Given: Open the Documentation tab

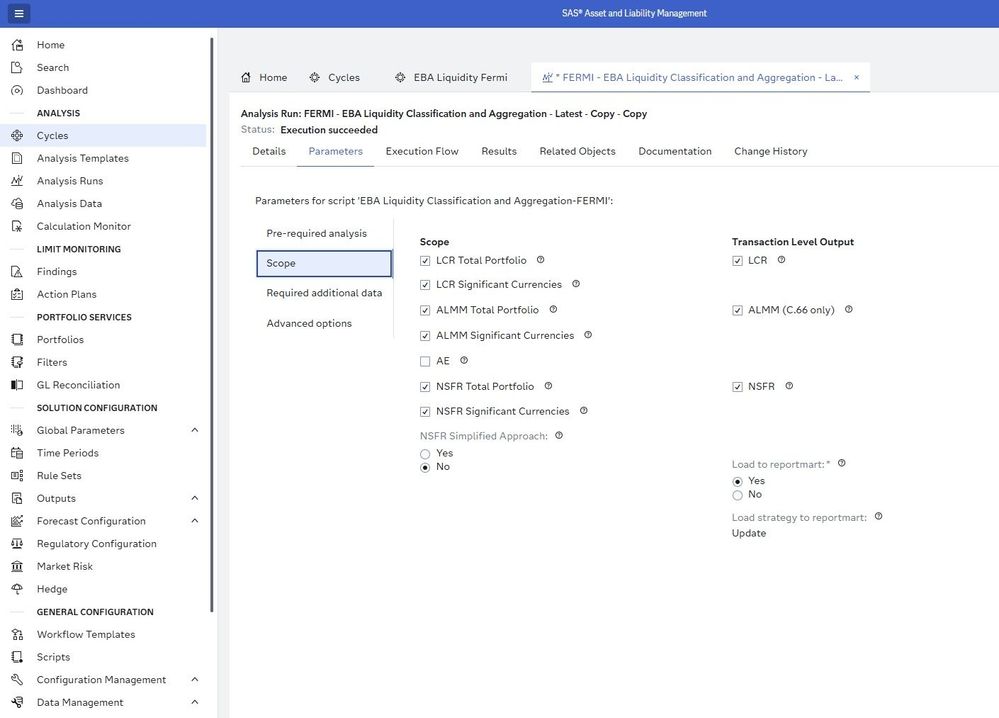Looking at the screenshot, I should click(x=675, y=152).
